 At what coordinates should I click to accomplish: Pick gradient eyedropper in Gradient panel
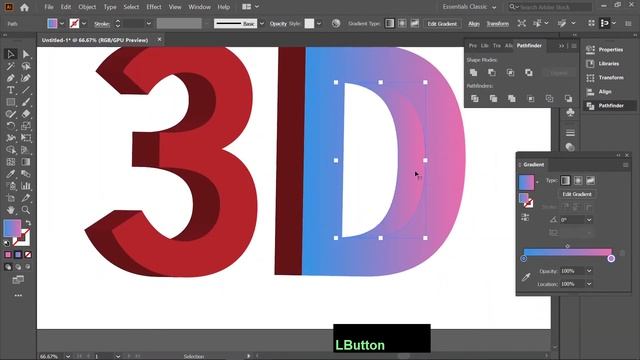tap(526, 278)
